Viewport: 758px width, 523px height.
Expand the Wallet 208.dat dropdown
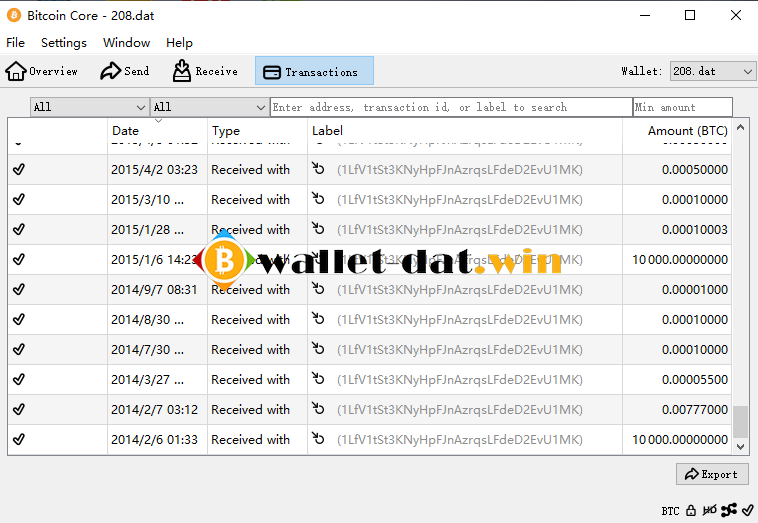coord(713,71)
